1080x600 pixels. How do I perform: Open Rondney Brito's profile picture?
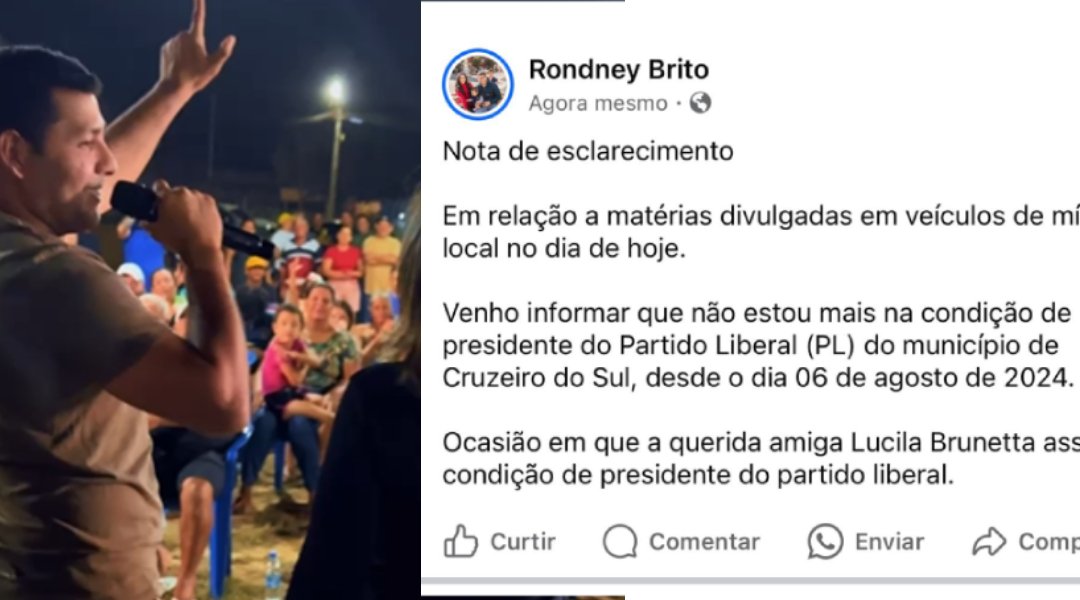click(x=477, y=85)
